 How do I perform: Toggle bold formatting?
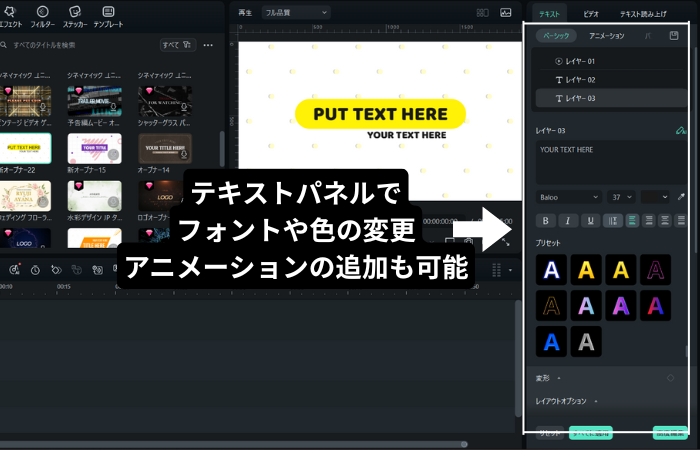[546, 221]
